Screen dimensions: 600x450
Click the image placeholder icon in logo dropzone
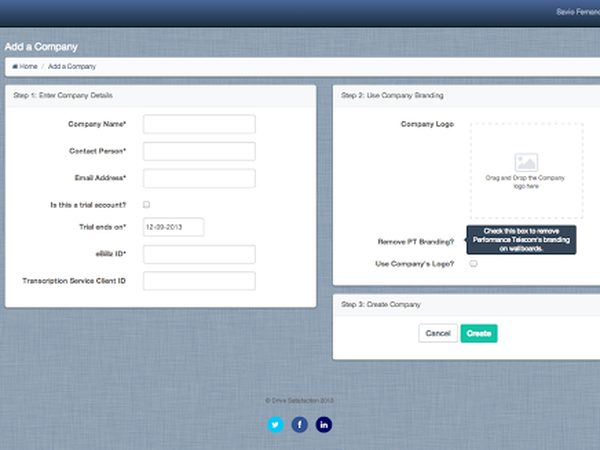(x=526, y=162)
